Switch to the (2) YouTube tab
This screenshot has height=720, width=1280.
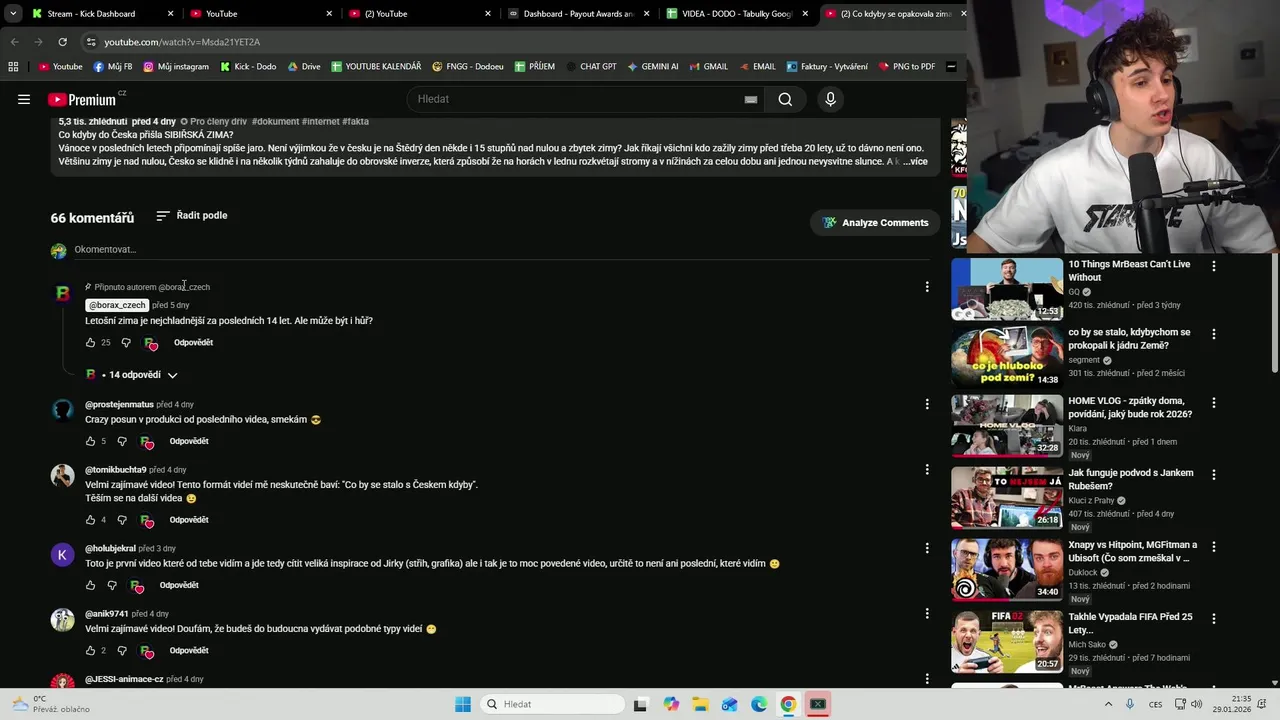[x=420, y=14]
